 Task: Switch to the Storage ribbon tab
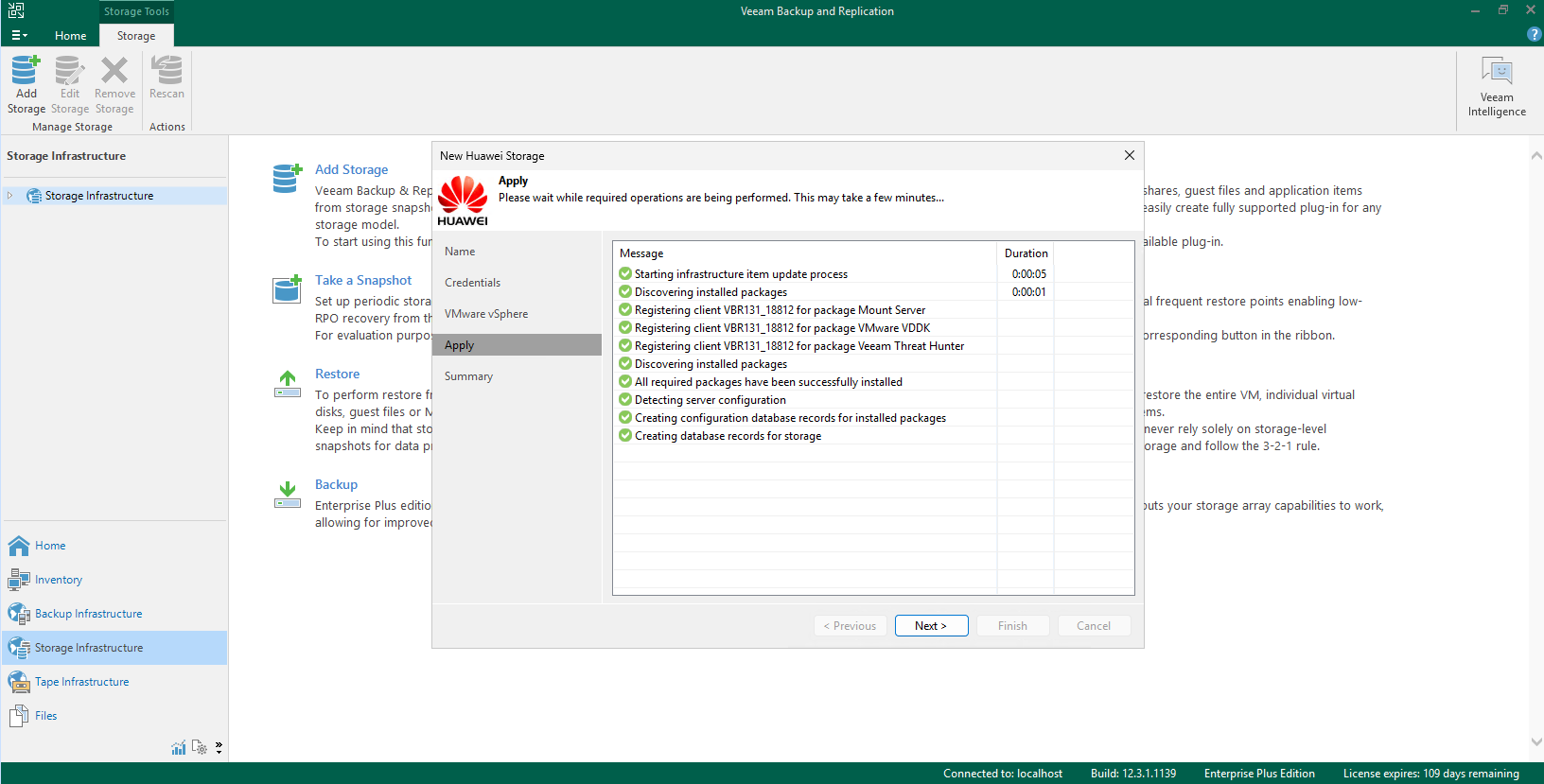click(x=136, y=36)
